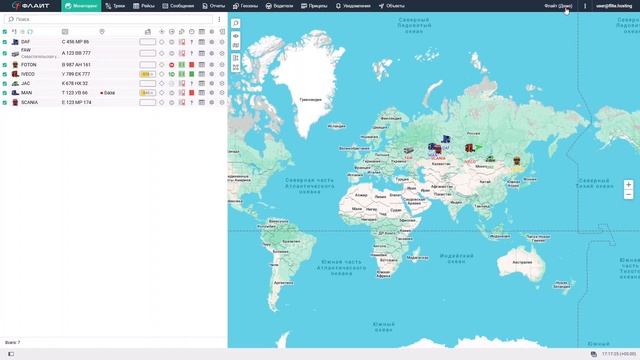640x360 pixels.
Task: Open the kebab menu in the top bar
Action: tap(585, 6)
